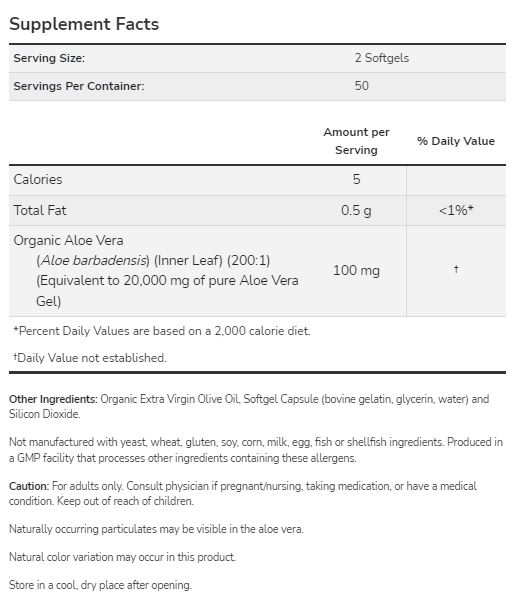This screenshot has height=593, width=518.
Task: Click the Percent Daily Values footnote
Action: 162,331
